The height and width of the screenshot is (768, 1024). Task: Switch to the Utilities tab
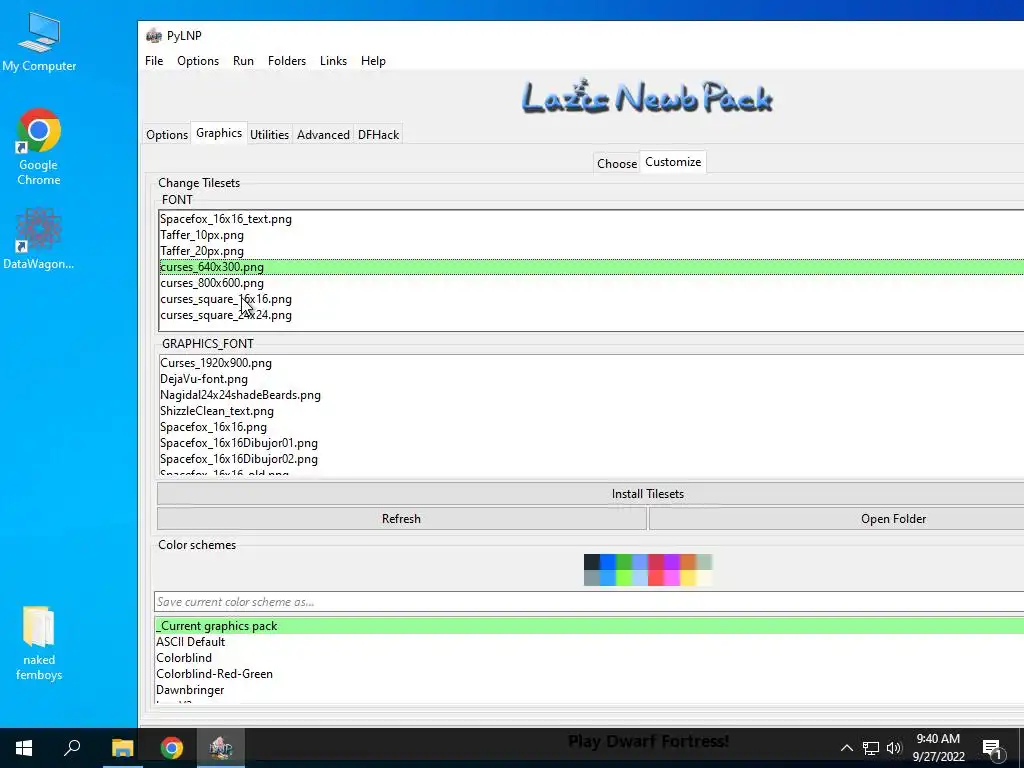tap(269, 135)
